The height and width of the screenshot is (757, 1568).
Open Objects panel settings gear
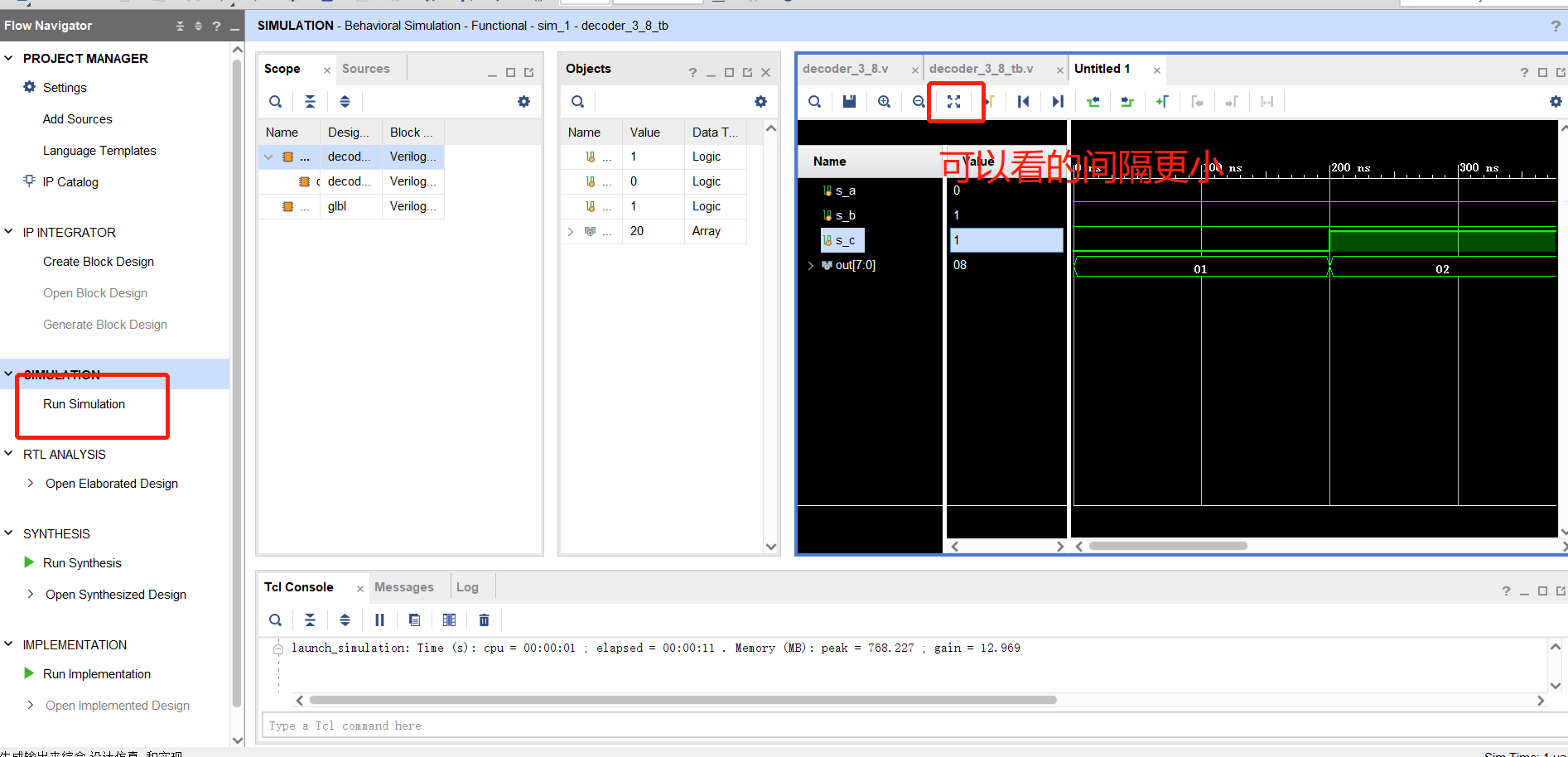(760, 102)
